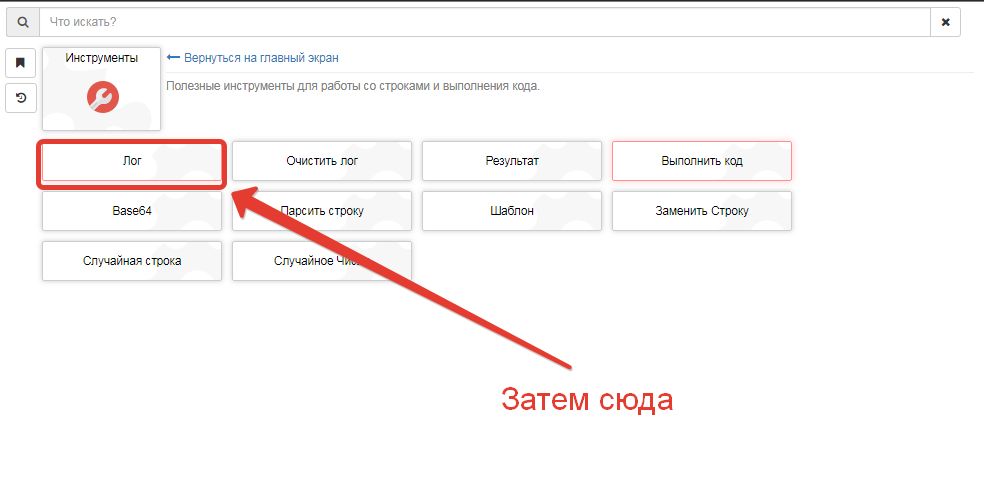Choose the 'Результат' action
984x478 pixels.
(512, 161)
